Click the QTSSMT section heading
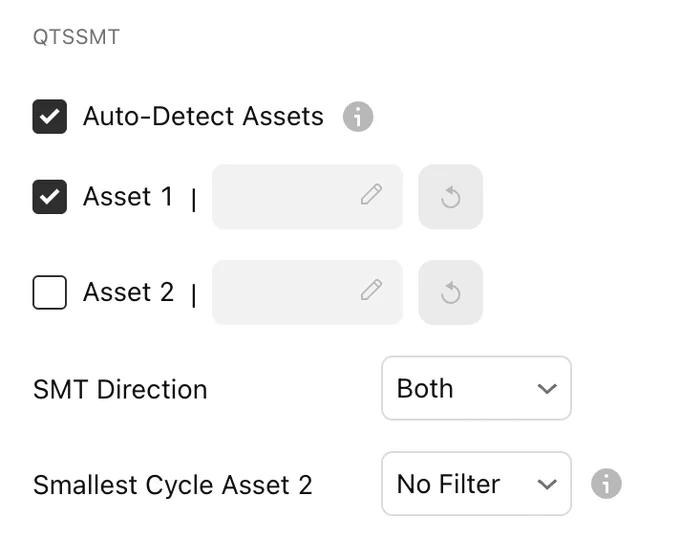 point(76,37)
